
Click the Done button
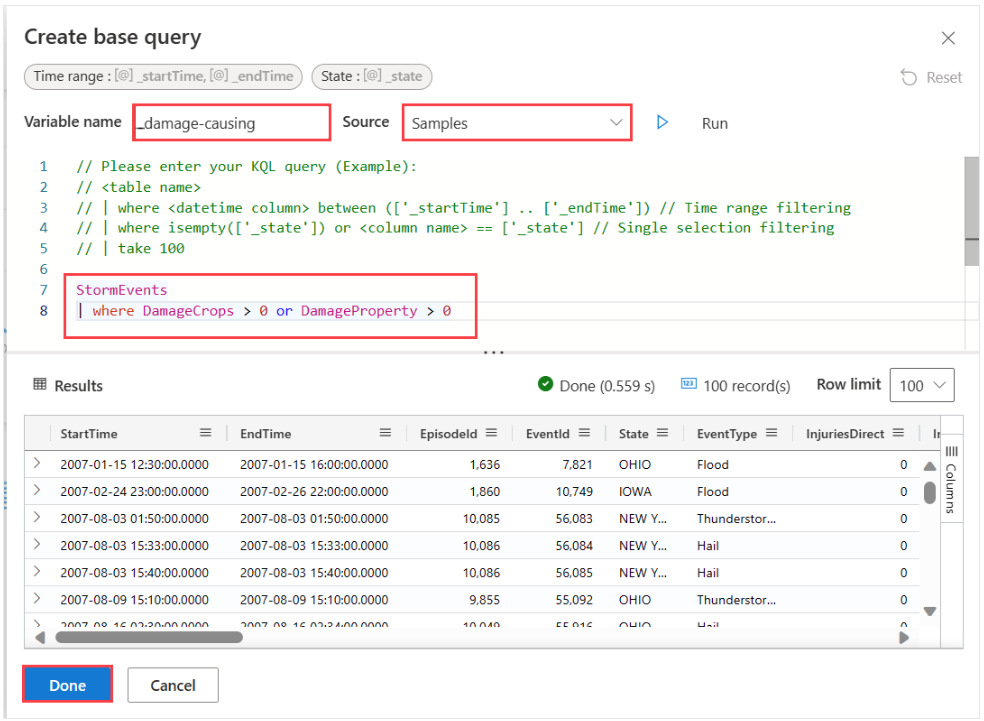point(68,685)
